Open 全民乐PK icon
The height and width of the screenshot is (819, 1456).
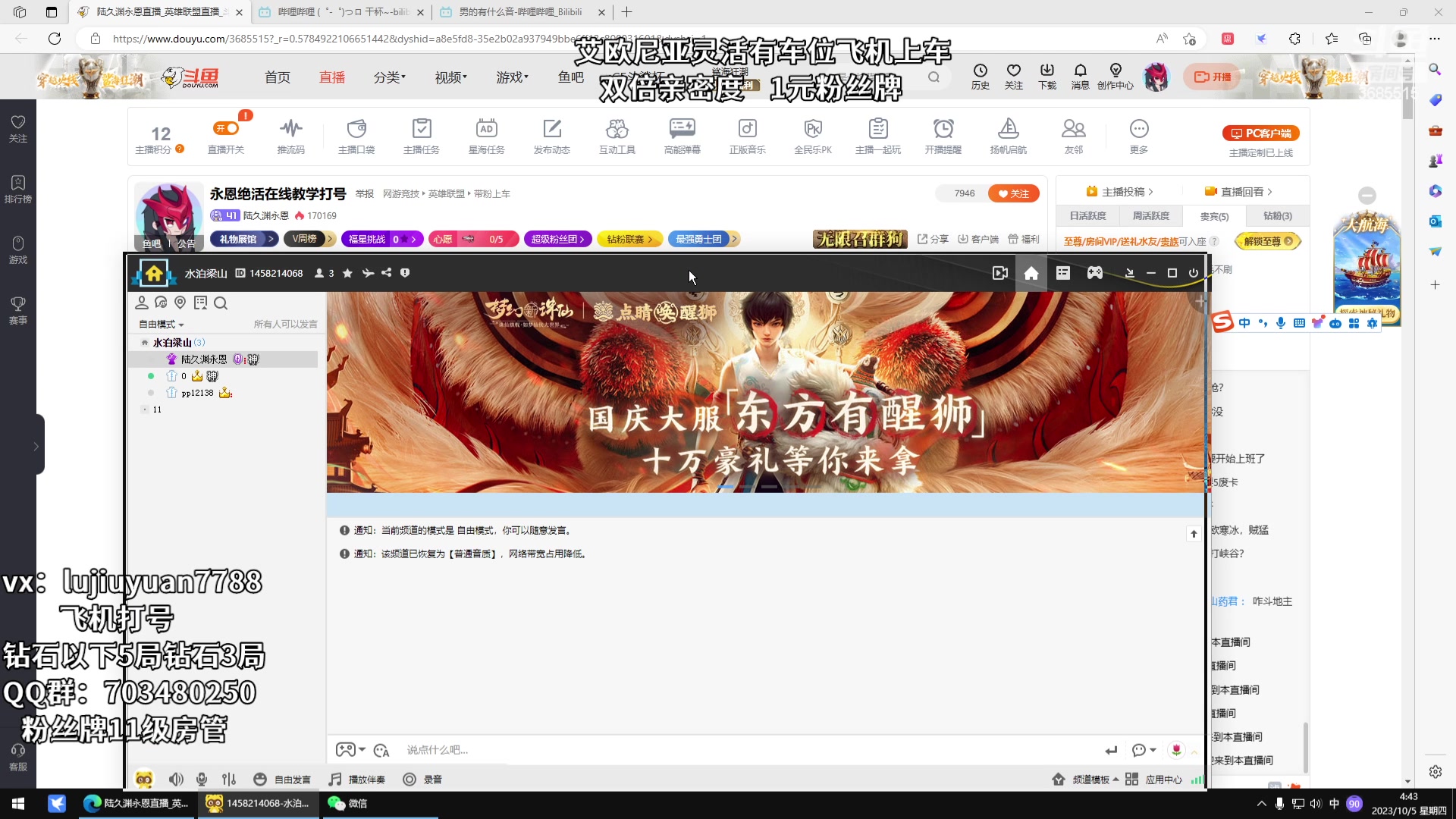(813, 136)
